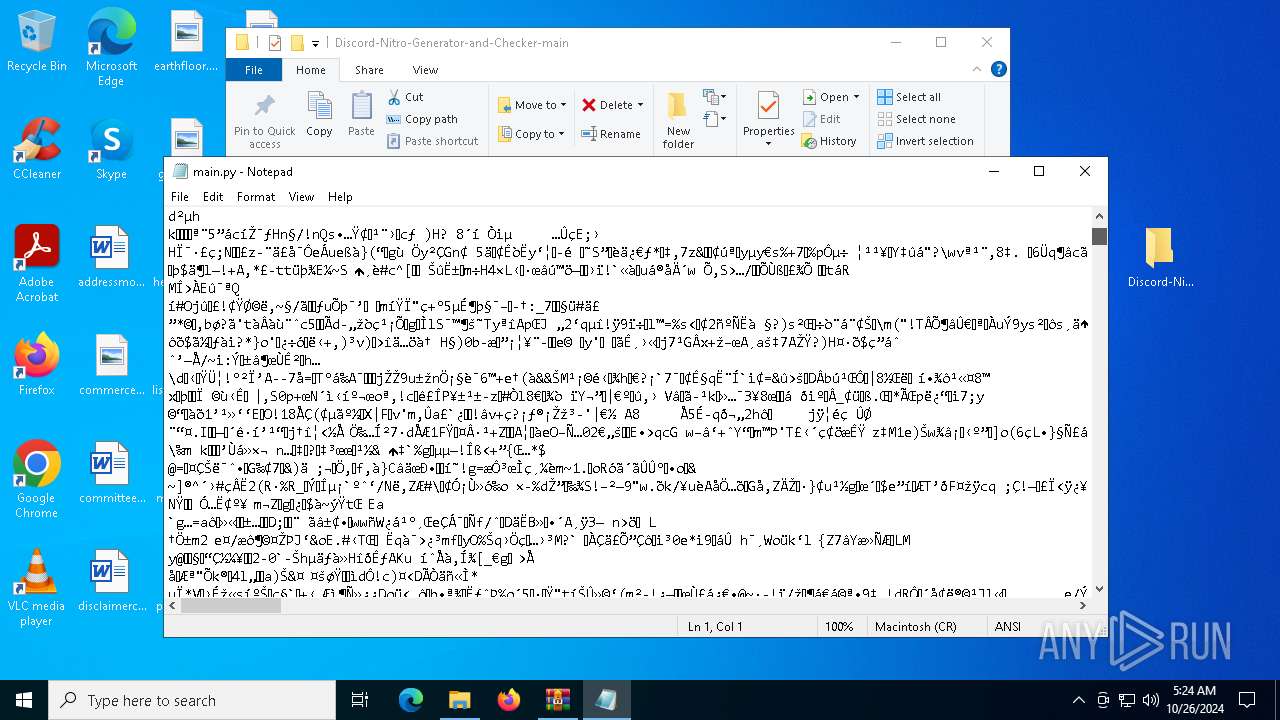Viewport: 1280px width, 720px height.
Task: Launch VLC media player shortcut
Action: [36, 587]
